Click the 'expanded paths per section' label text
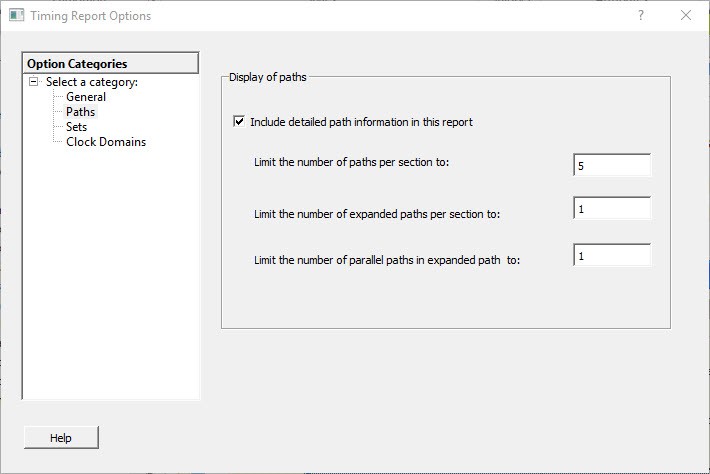Image resolution: width=710 pixels, height=474 pixels. (376, 213)
